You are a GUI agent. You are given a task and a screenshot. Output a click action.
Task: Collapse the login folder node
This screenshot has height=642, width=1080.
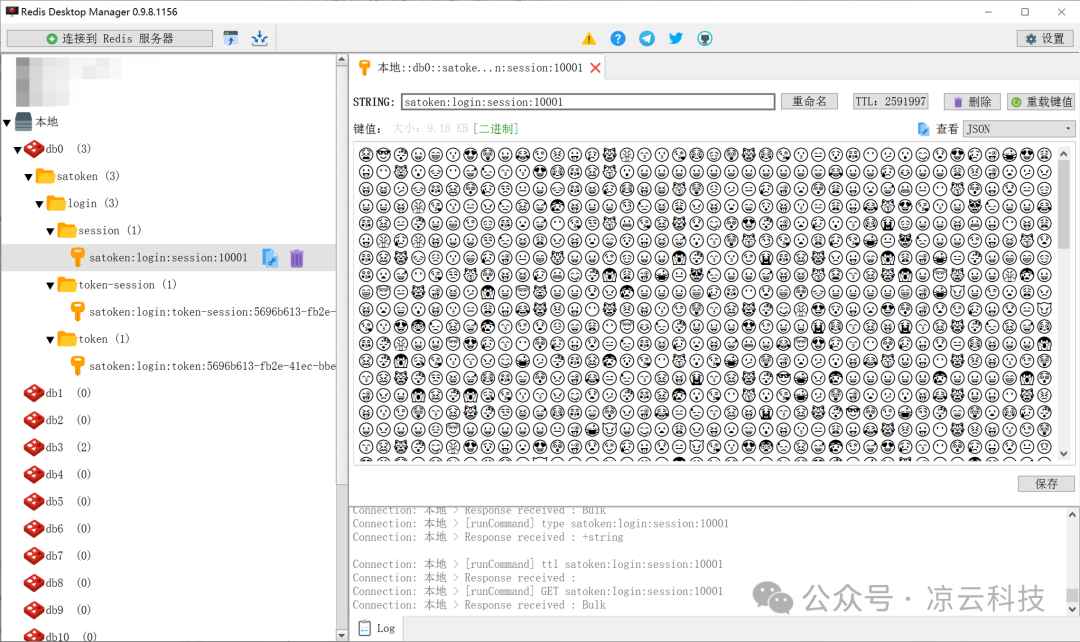(x=40, y=204)
